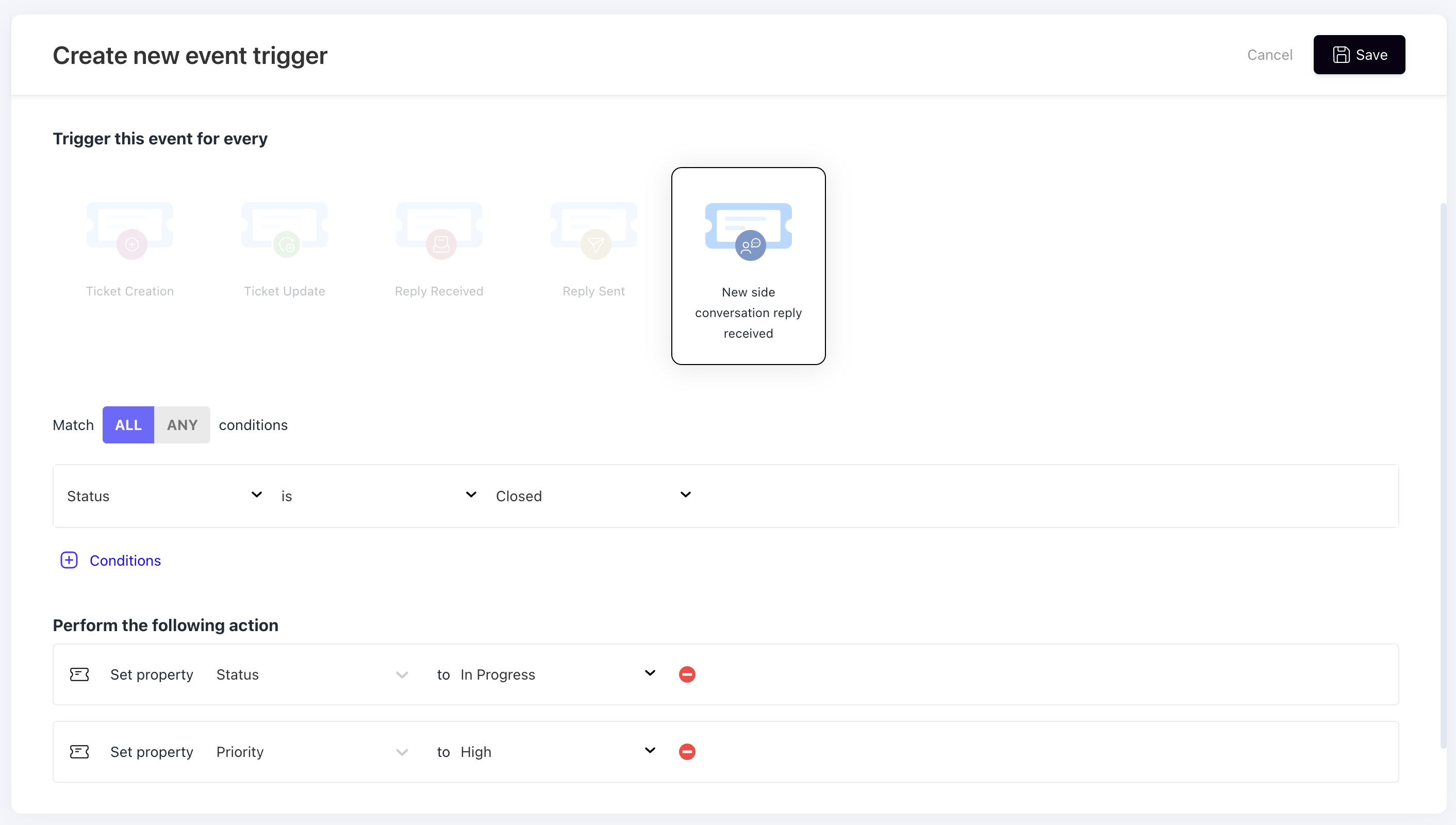Open the Priority property selector dropdown
This screenshot has height=825, width=1456.
click(x=401, y=752)
